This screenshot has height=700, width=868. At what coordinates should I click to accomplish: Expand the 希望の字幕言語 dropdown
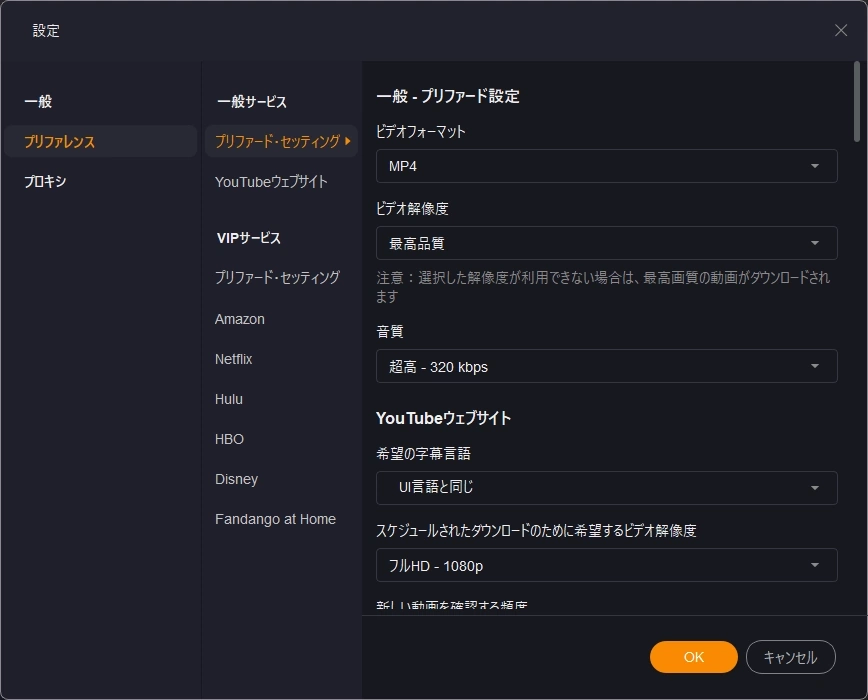coord(606,488)
